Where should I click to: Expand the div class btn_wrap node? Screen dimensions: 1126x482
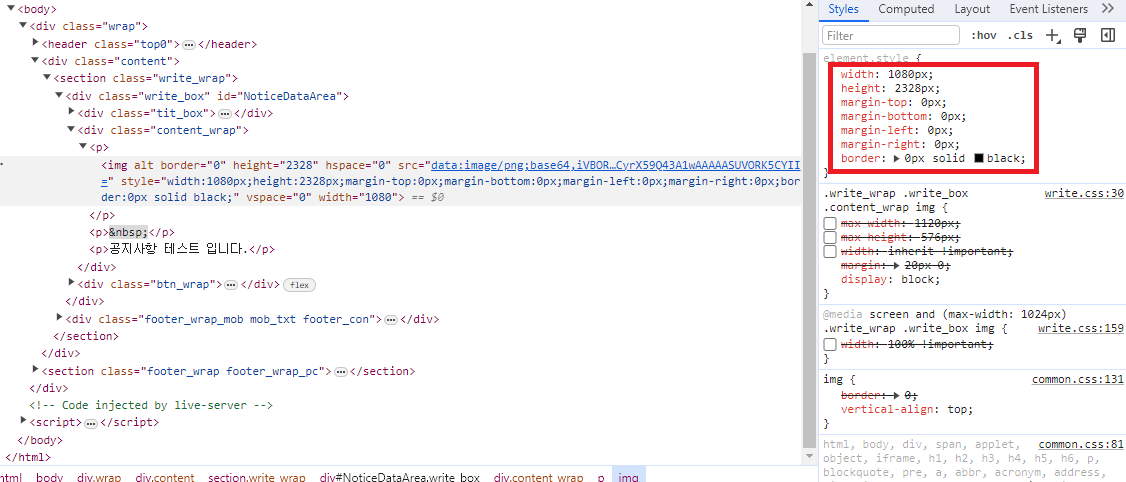(x=71, y=284)
